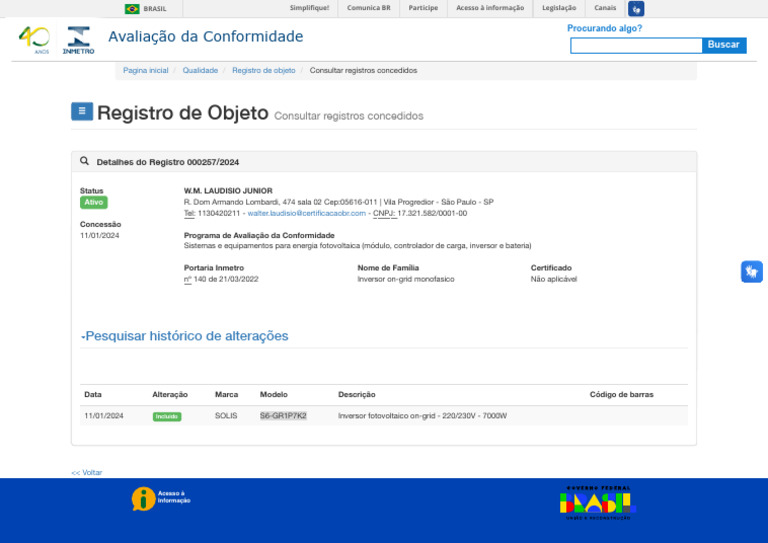
Task: Open the Simplifique! menu item
Action: [309, 8]
